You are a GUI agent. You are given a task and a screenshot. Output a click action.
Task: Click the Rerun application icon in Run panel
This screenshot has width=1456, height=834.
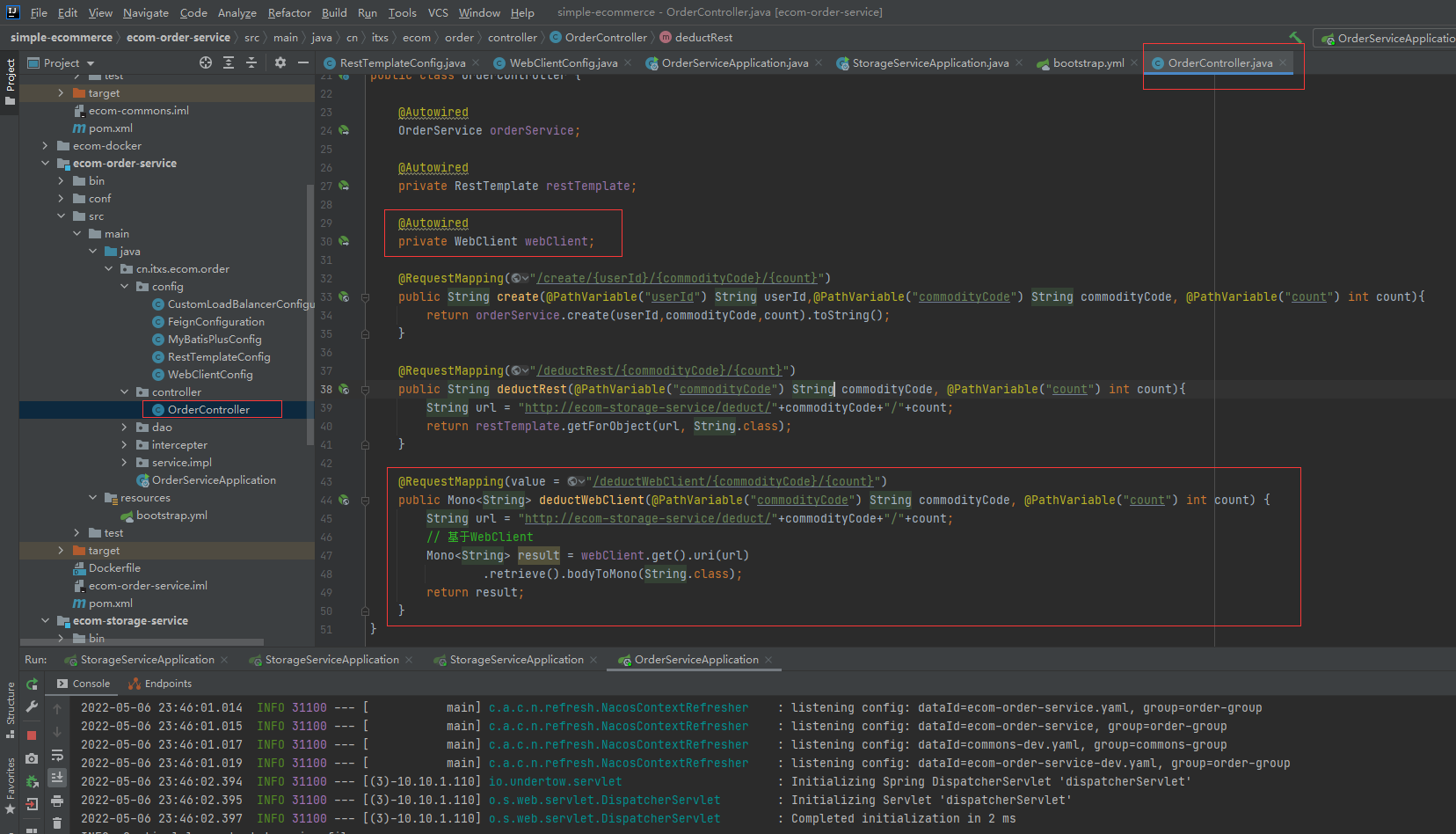[x=33, y=684]
